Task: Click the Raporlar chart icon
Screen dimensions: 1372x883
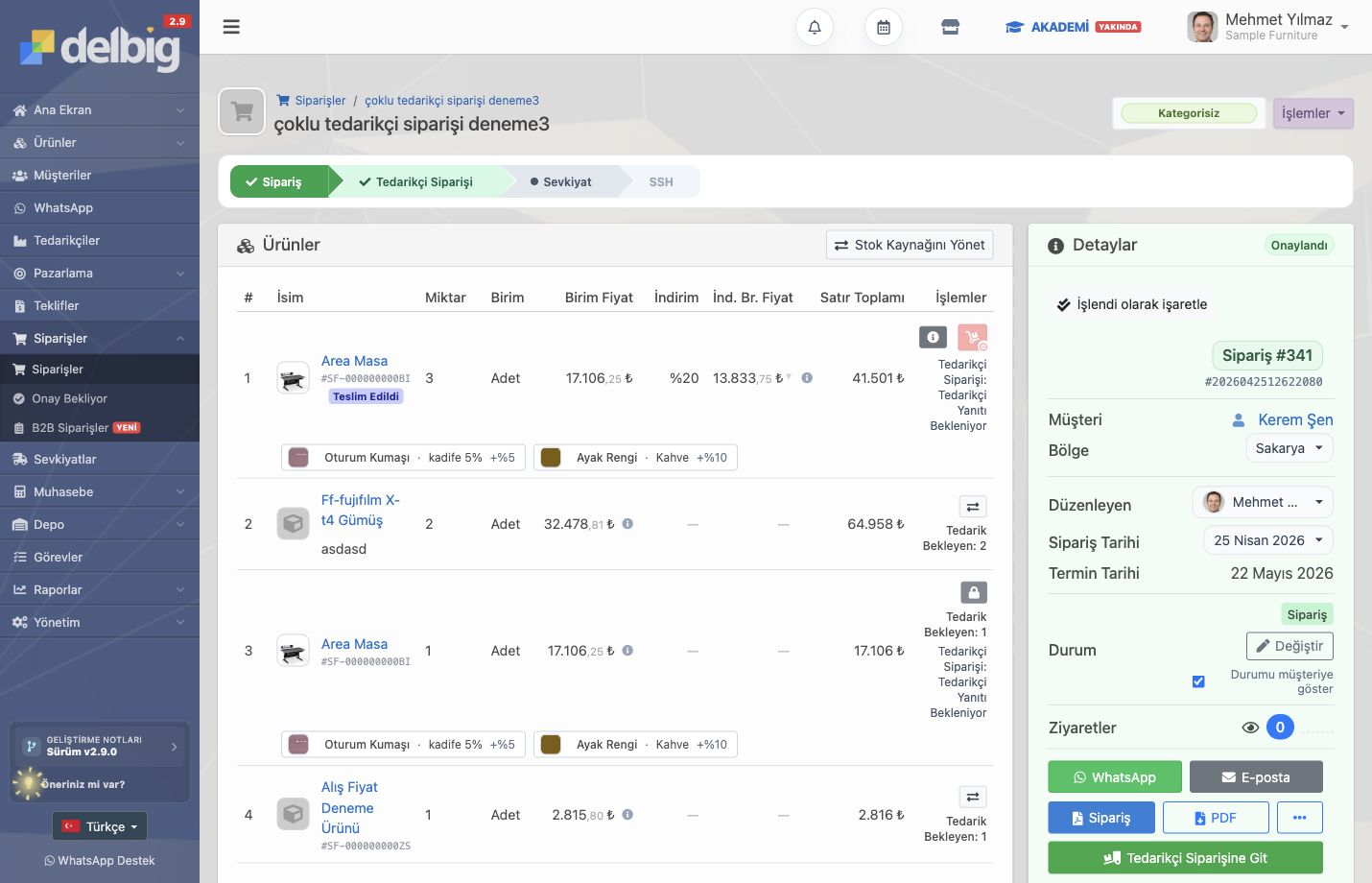Action: click(19, 589)
